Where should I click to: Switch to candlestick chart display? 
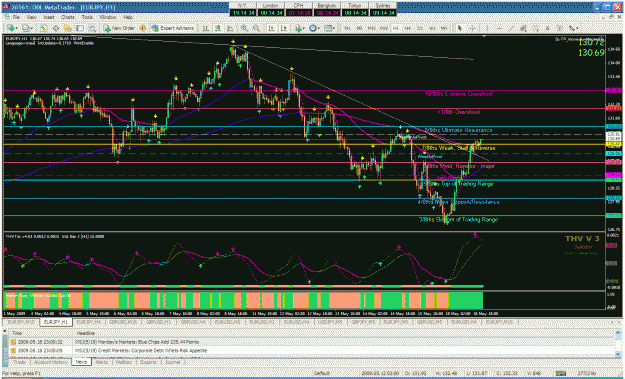tap(218, 28)
